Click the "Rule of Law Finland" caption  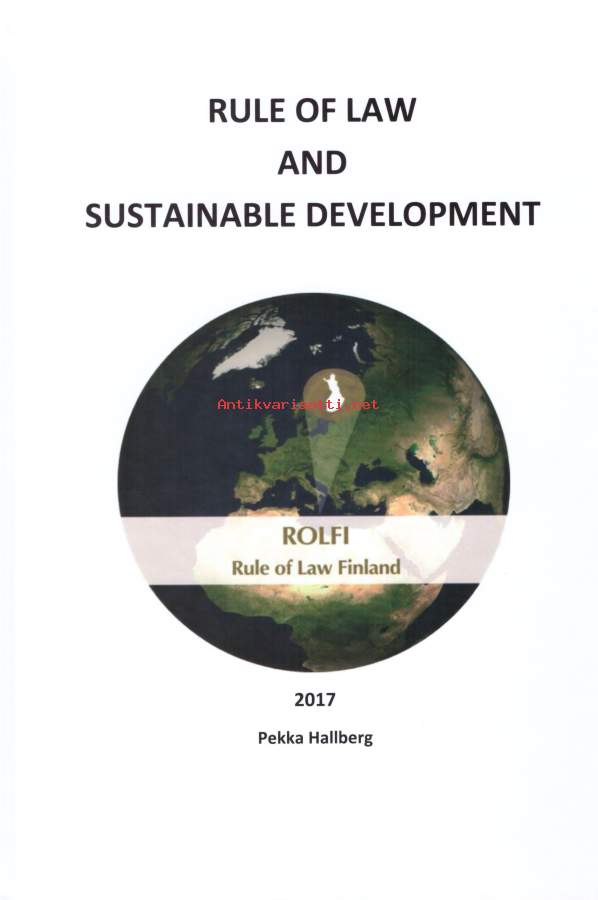pos(316,568)
